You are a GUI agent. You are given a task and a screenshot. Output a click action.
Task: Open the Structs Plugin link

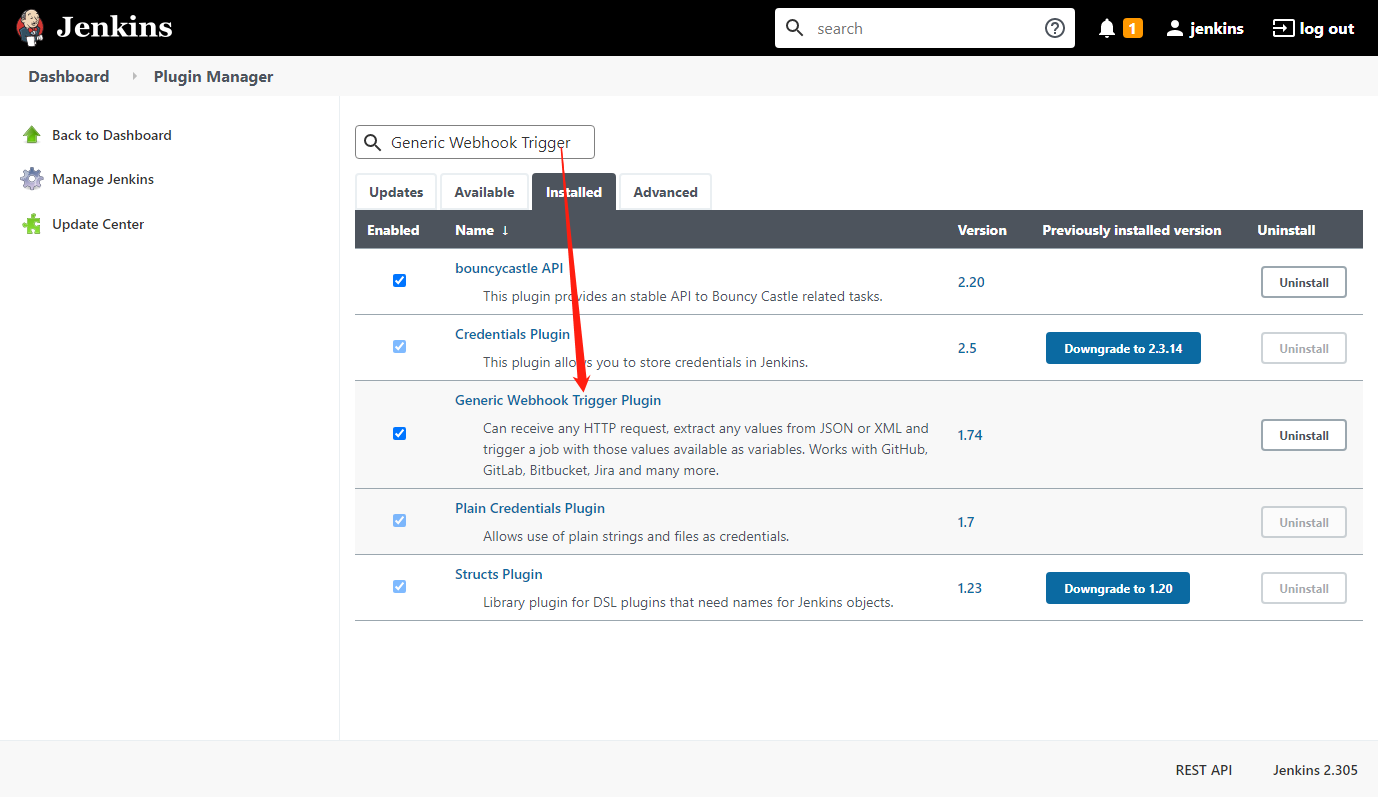(x=499, y=574)
